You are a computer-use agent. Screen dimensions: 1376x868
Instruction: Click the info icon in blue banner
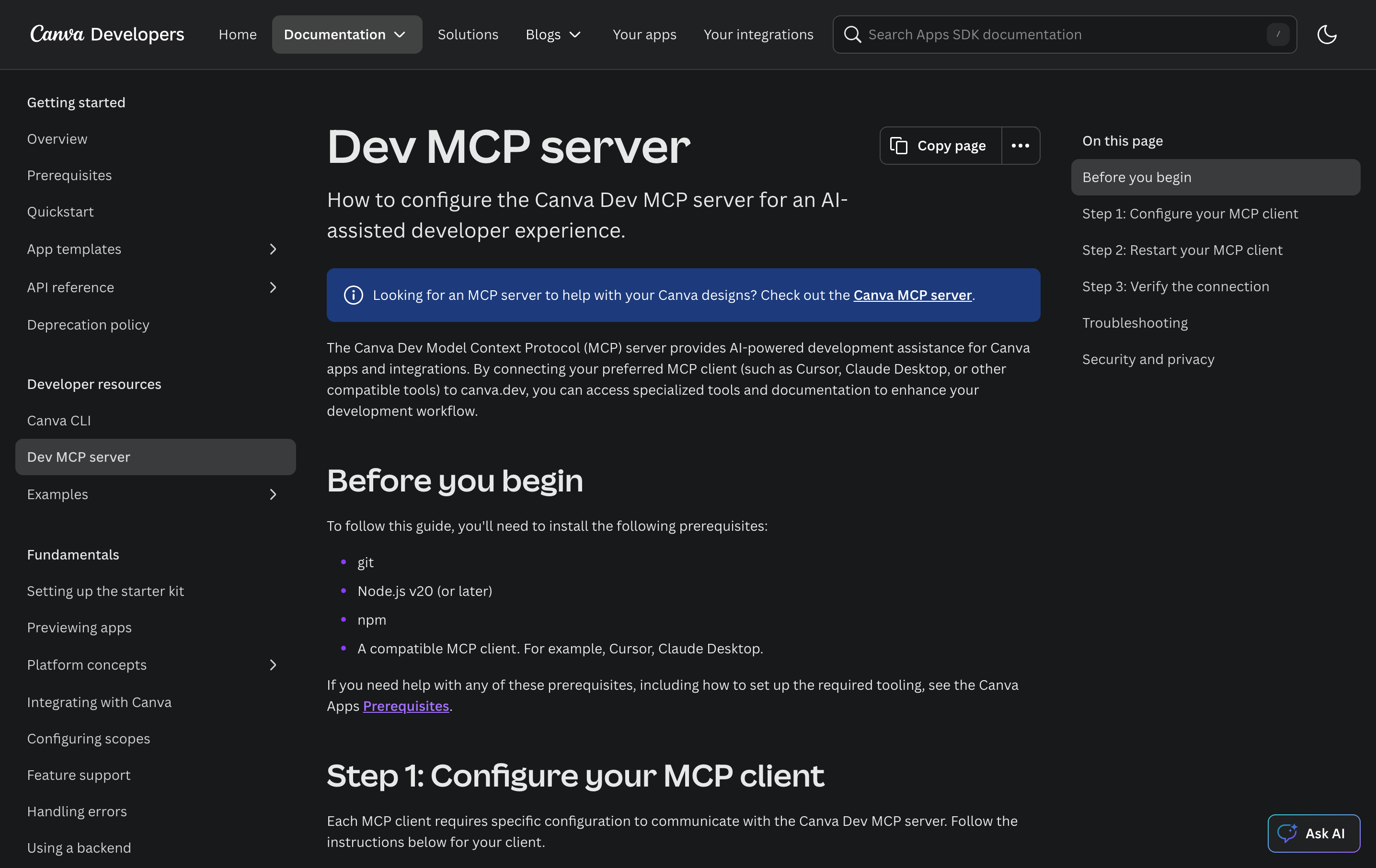pos(353,295)
